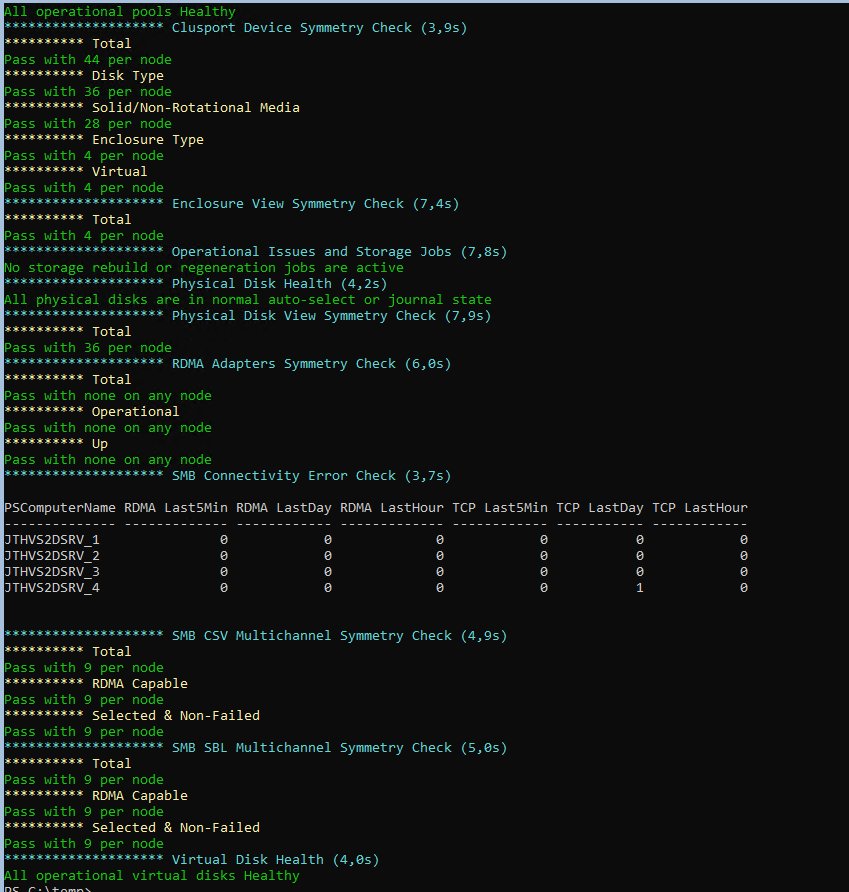Click the 'TCP LastDay' column header

600,507
